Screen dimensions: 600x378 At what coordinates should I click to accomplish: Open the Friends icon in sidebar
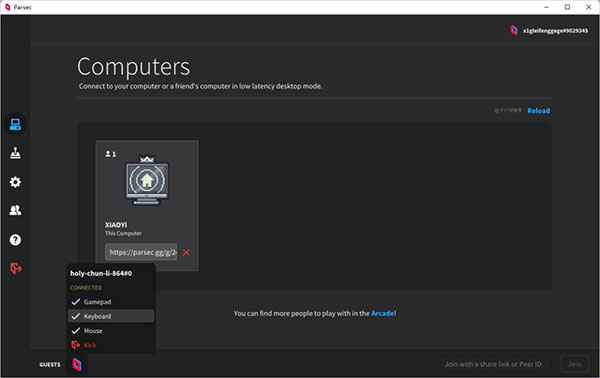[15, 210]
